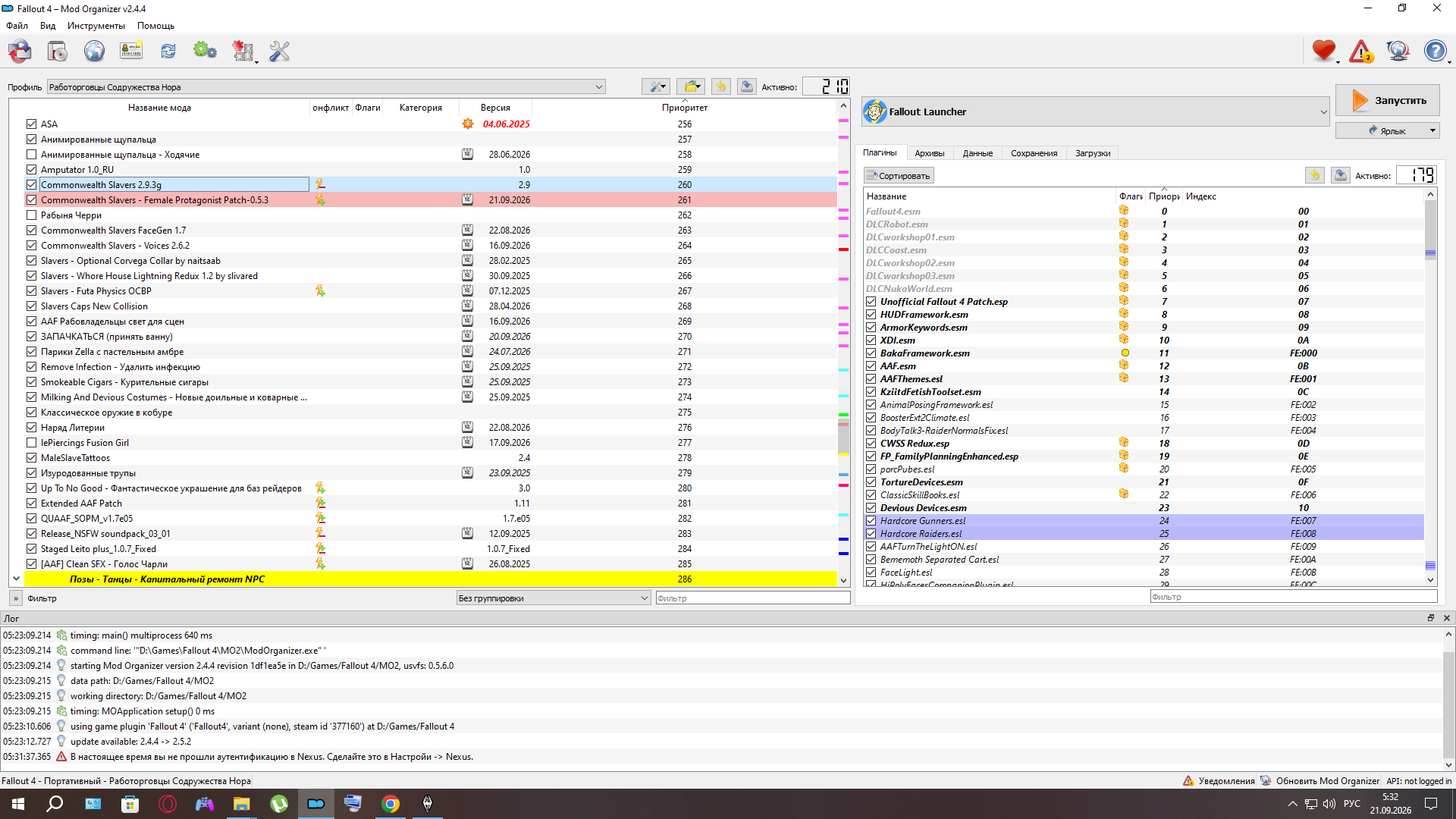This screenshot has width=1456, height=819.
Task: Enable Анимированные щупальца - Ходячие mod
Action: tap(31, 154)
